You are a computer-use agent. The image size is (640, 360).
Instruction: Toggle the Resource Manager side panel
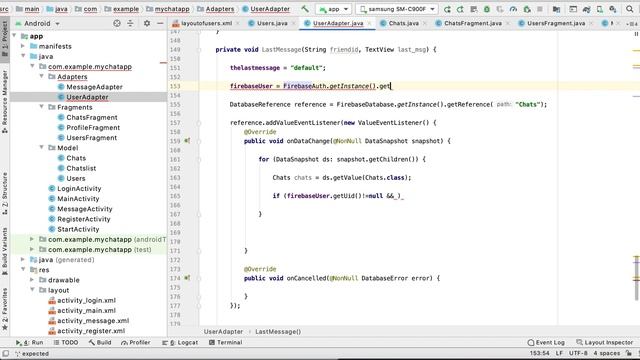point(5,102)
